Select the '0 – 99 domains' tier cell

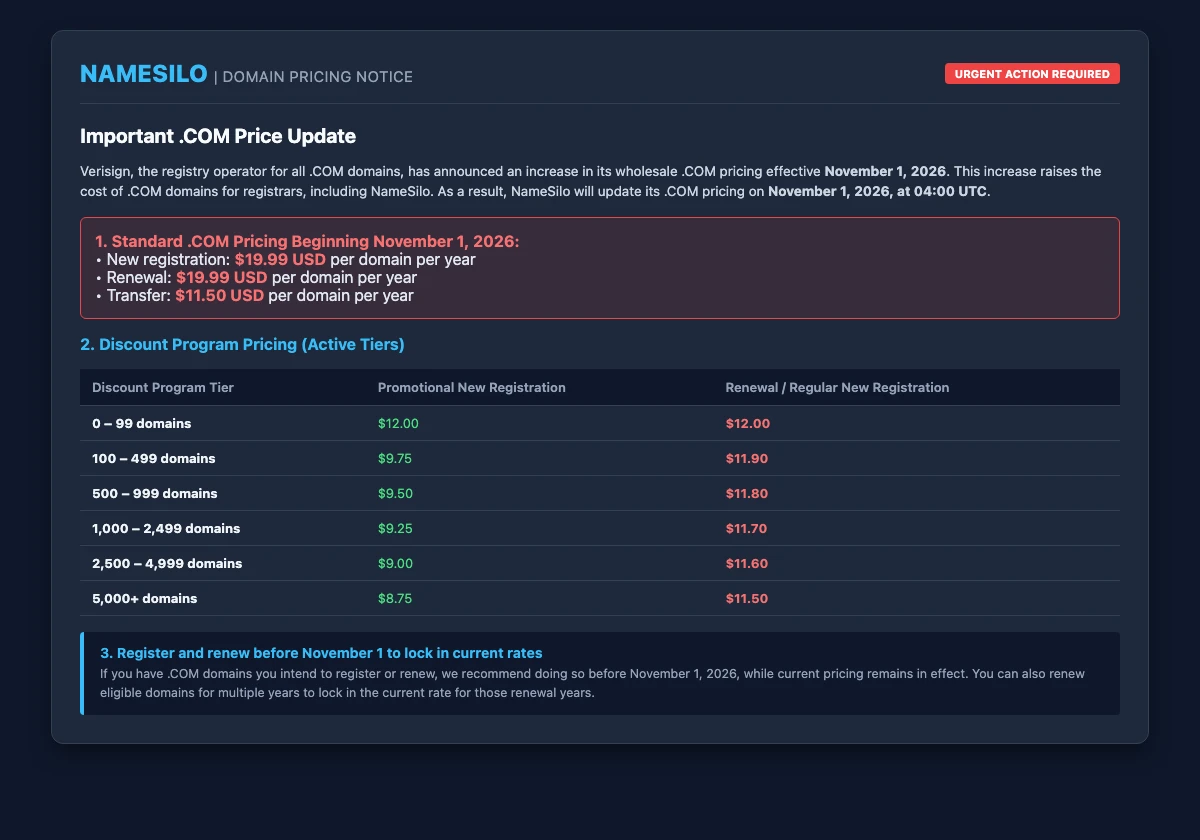point(141,424)
